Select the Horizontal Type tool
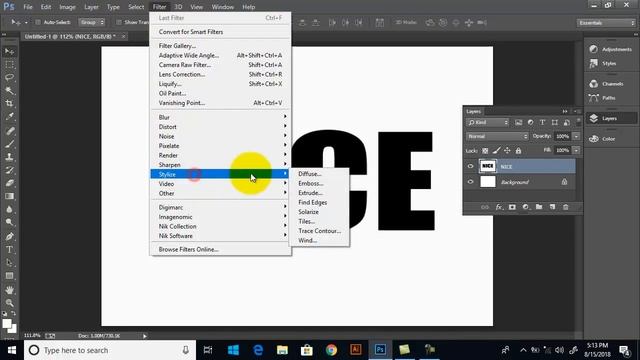This screenshot has height=360, width=640. (9, 249)
